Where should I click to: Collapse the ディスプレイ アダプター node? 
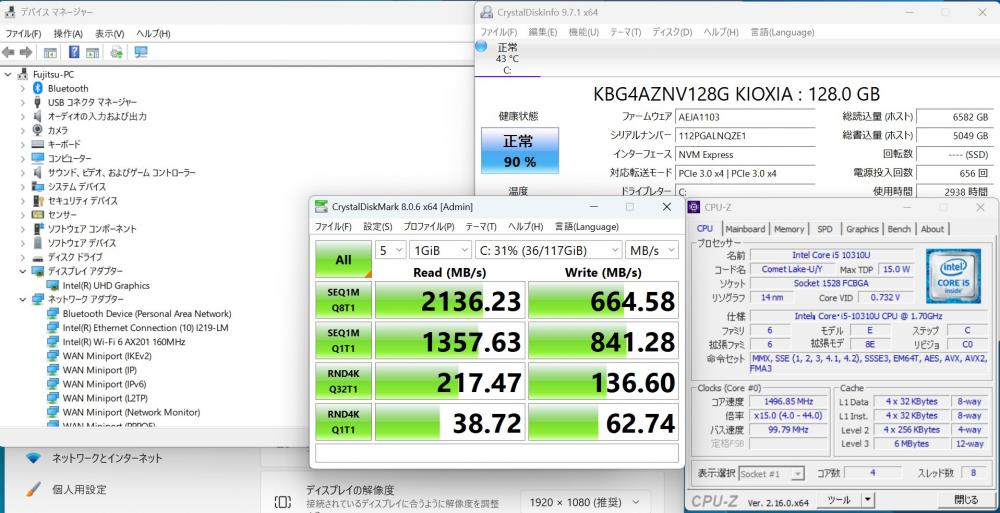pos(23,271)
